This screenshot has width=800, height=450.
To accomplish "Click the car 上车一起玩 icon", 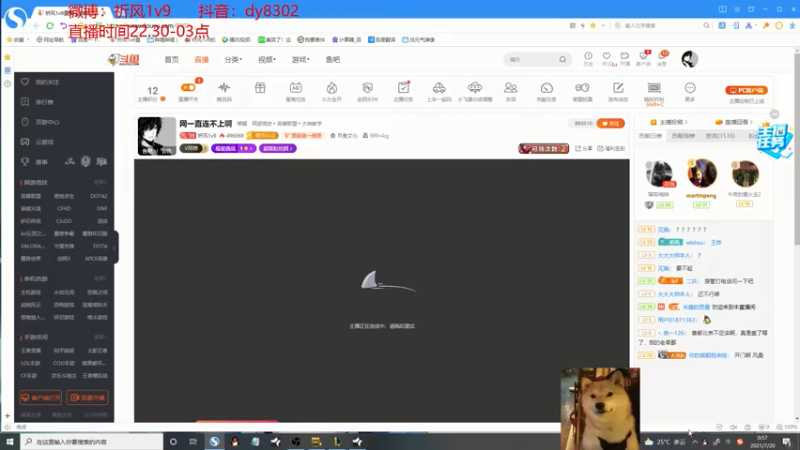I will (x=439, y=88).
